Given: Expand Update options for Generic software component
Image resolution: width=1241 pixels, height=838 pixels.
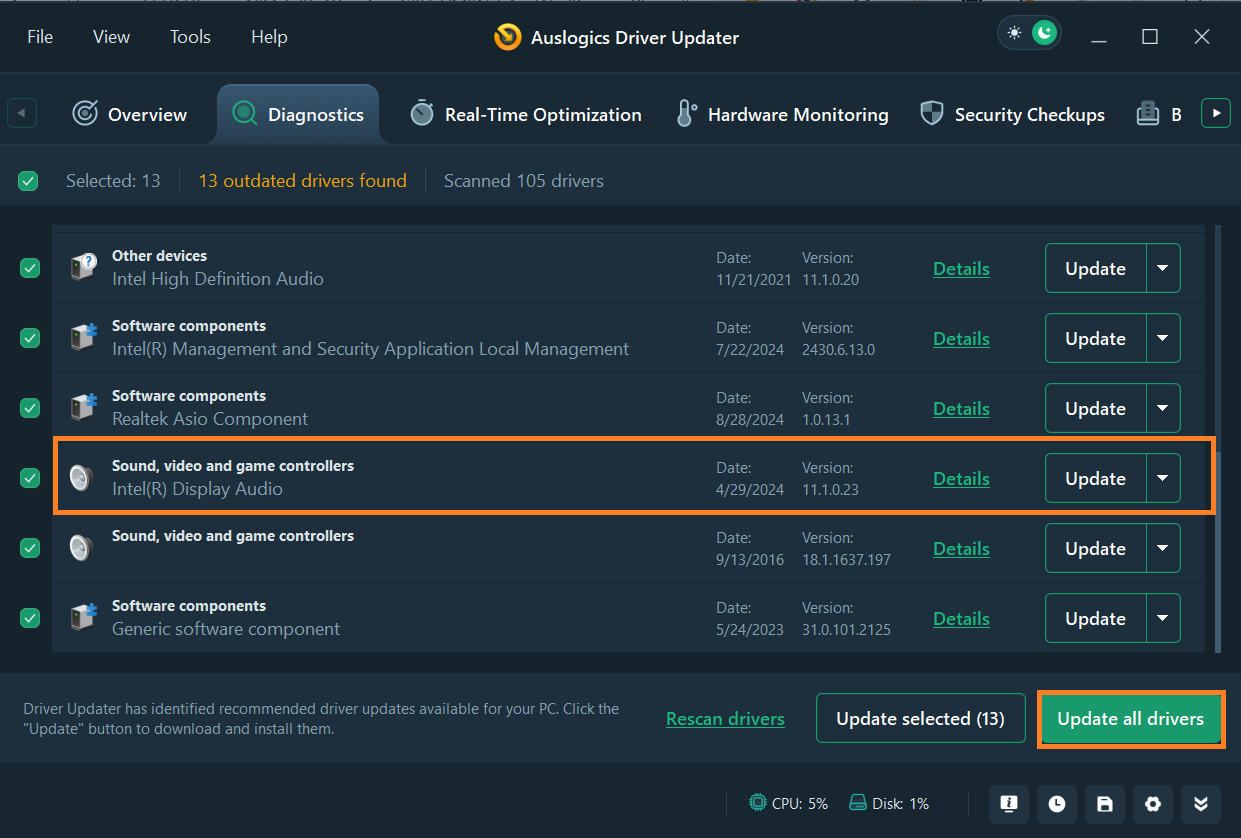Looking at the screenshot, I should click(1162, 618).
